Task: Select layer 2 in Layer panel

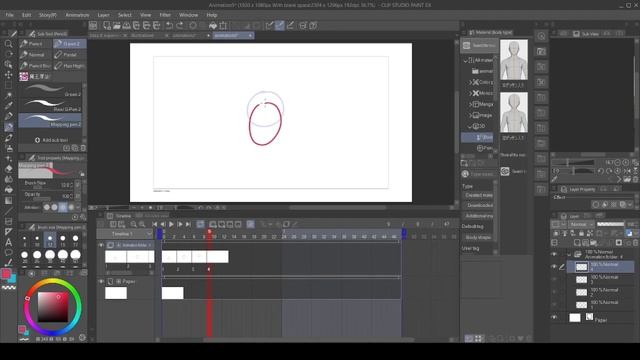Action: (600, 292)
